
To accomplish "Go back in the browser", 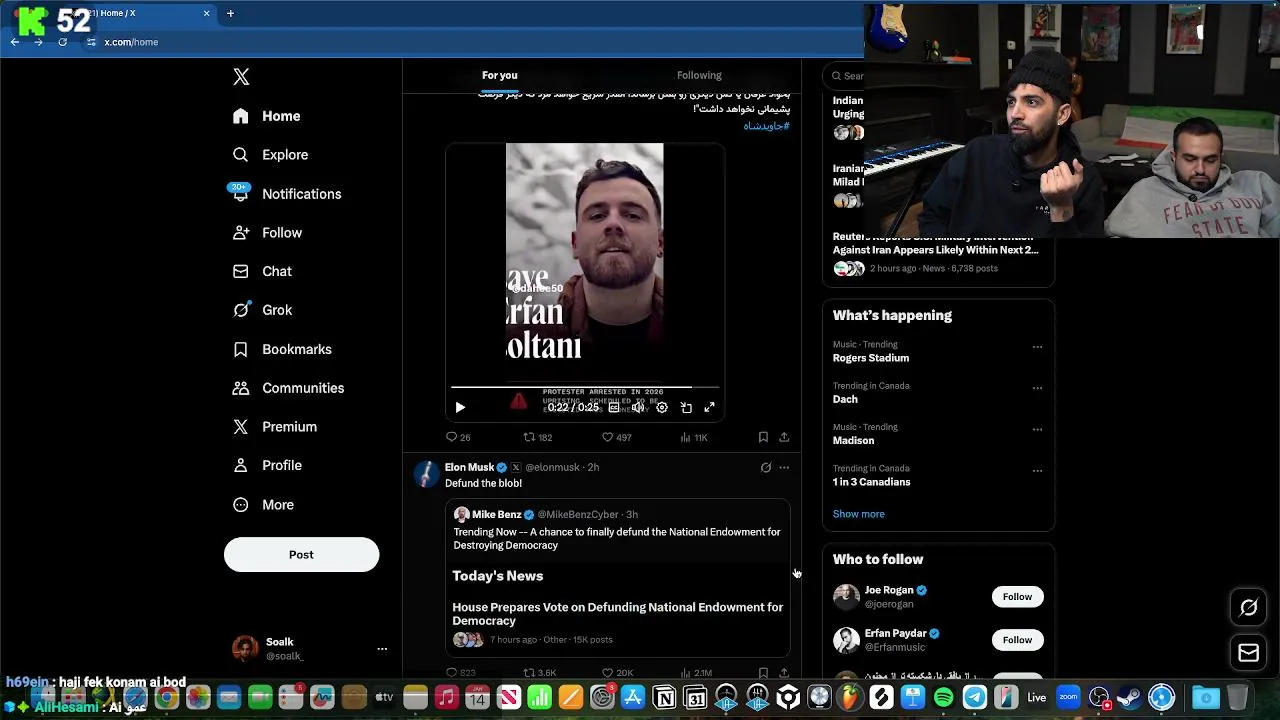I will click(x=15, y=42).
